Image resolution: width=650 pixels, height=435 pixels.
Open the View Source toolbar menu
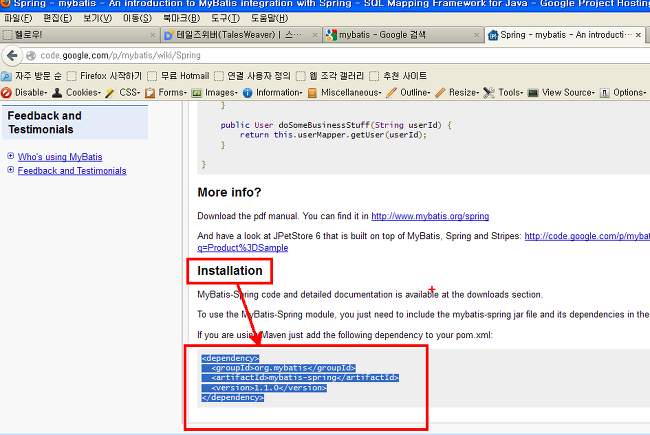(561, 92)
